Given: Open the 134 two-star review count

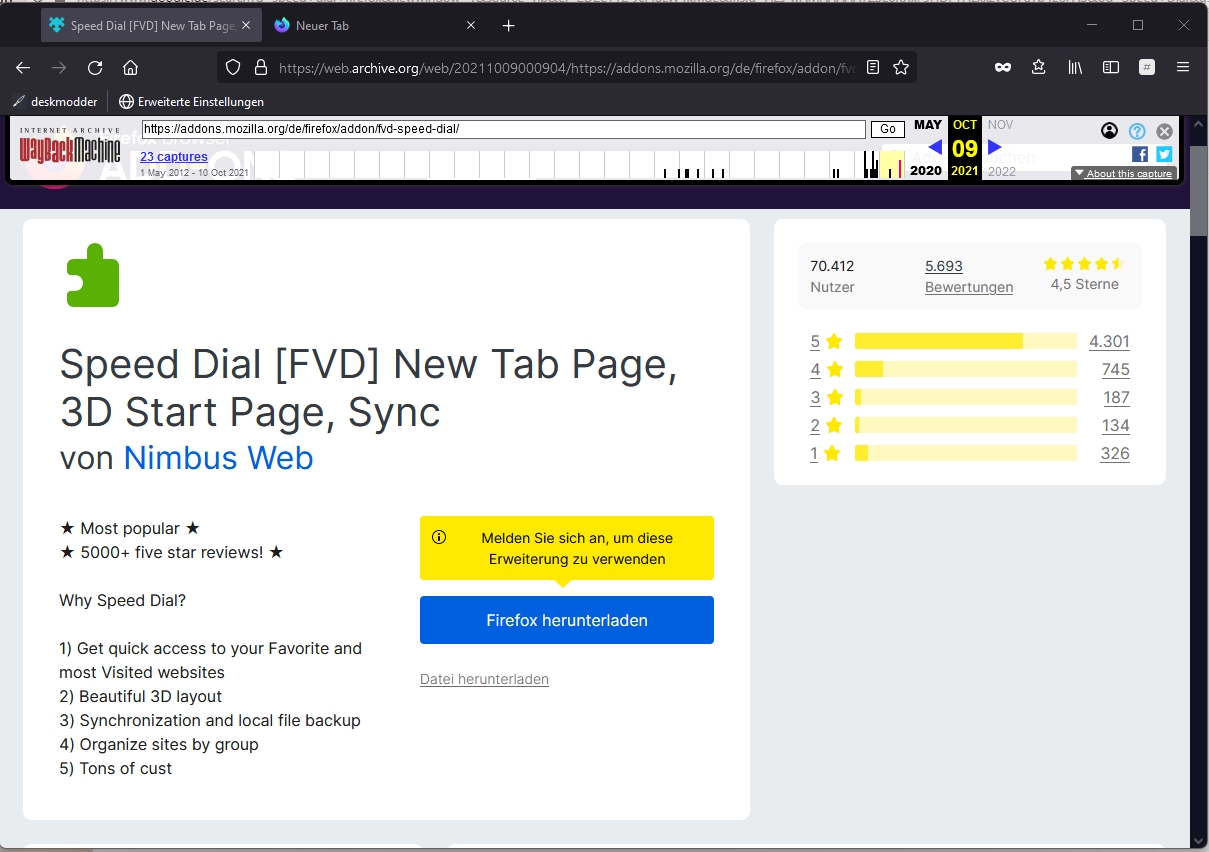Looking at the screenshot, I should click(x=1115, y=426).
